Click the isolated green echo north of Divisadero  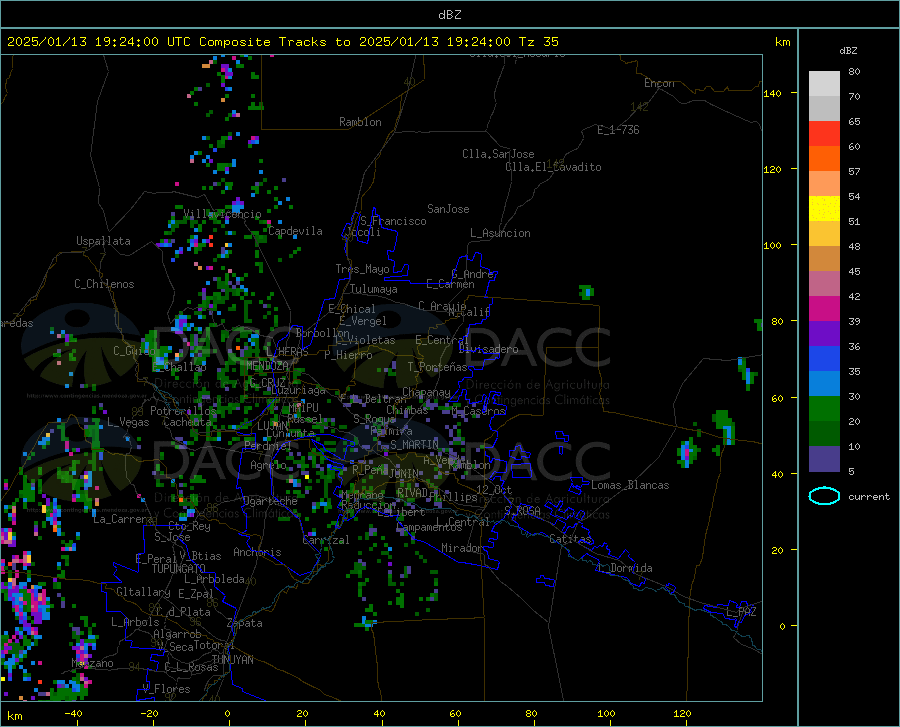pos(586,292)
